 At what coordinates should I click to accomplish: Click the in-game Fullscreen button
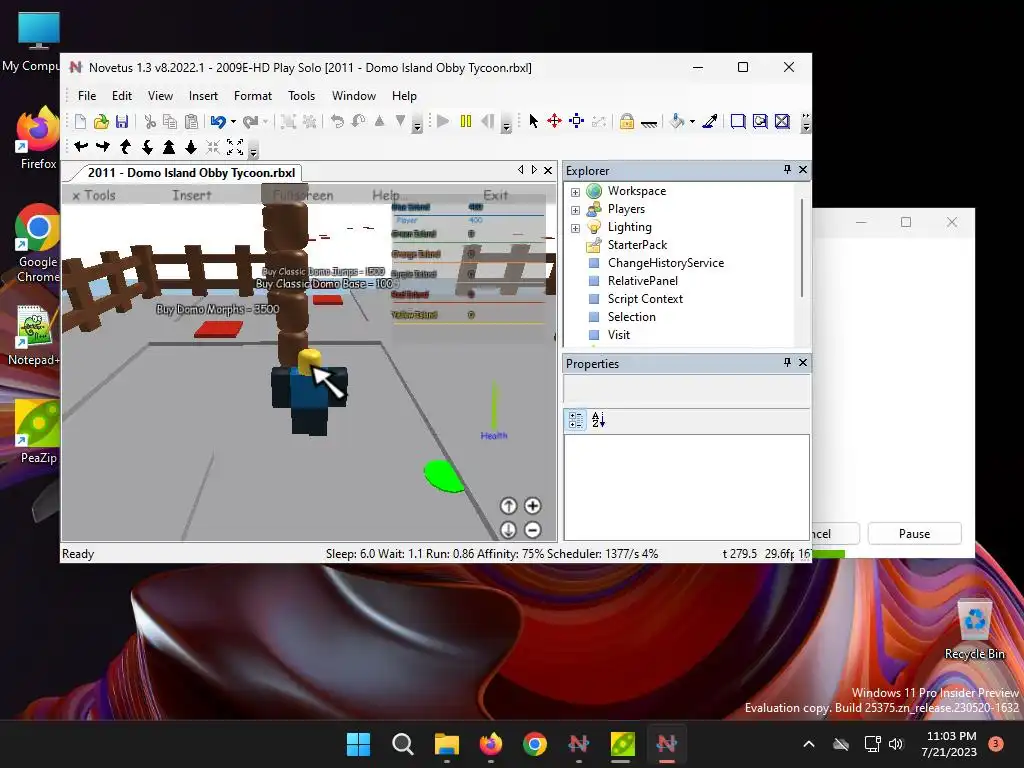click(303, 195)
